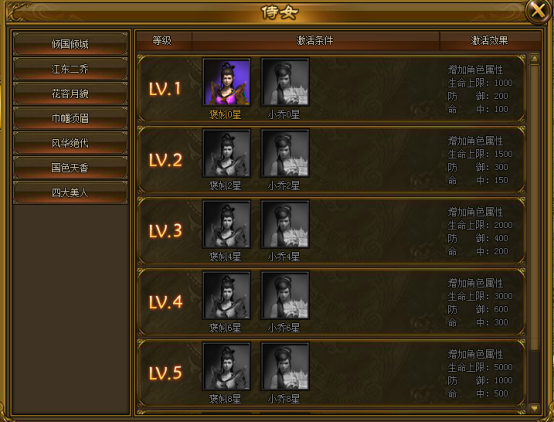
Task: Select the 花容月貌 category
Action: coord(70,93)
